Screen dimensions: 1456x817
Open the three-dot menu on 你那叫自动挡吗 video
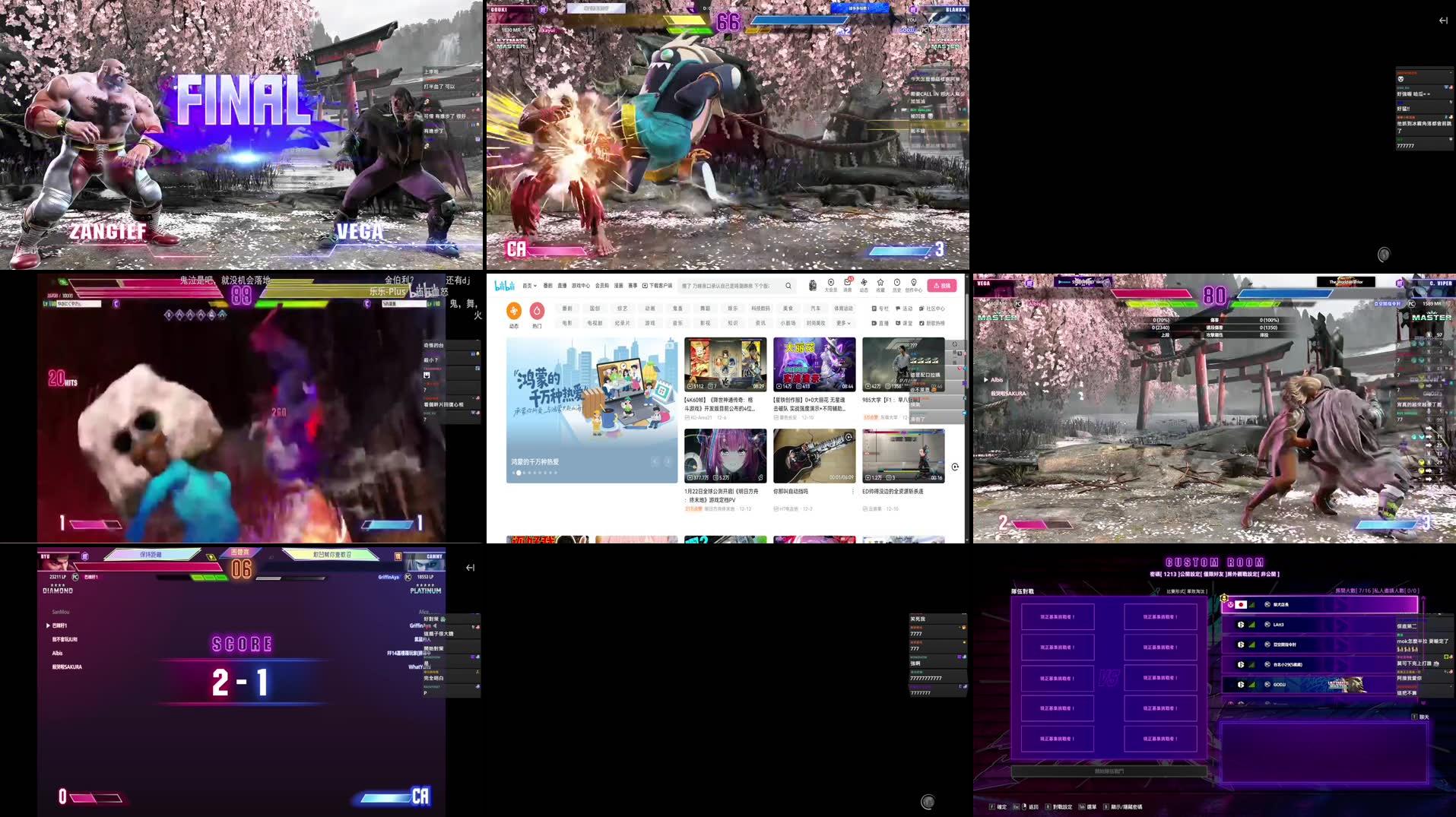point(853,491)
